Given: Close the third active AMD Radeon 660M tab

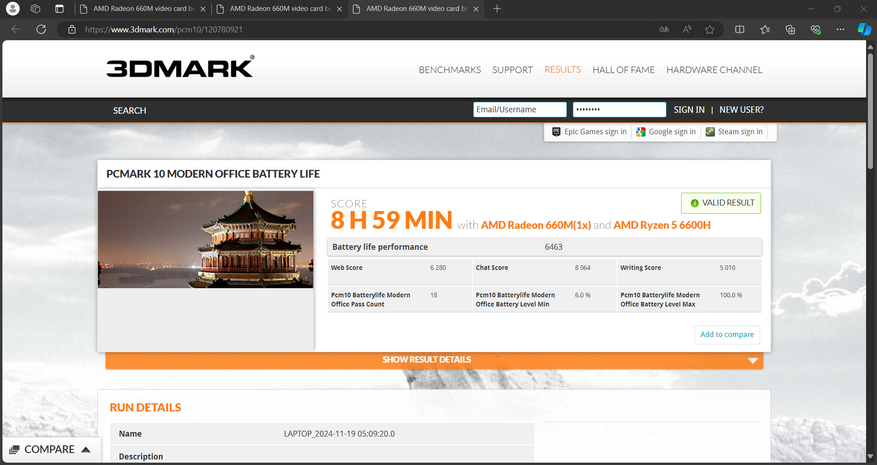Looking at the screenshot, I should click(x=476, y=9).
